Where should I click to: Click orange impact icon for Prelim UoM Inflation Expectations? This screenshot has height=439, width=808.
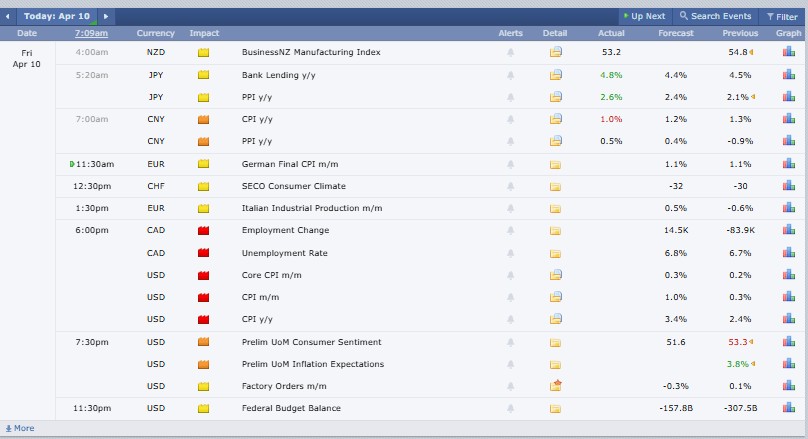pyautogui.click(x=204, y=365)
